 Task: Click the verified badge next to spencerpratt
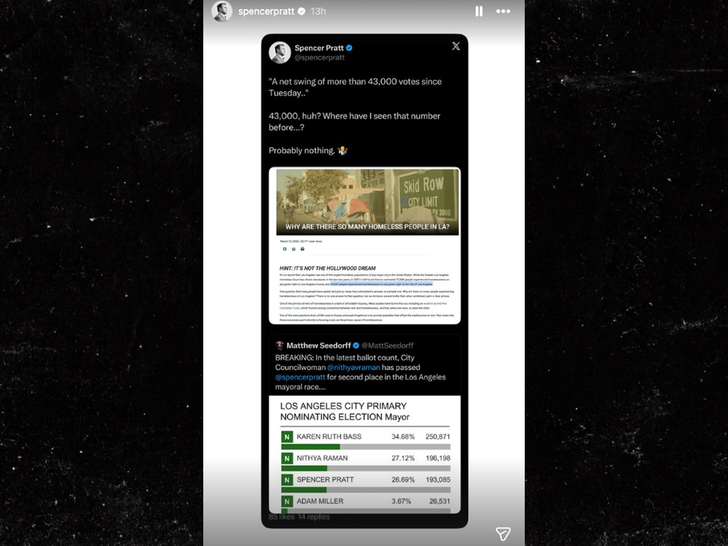[x=301, y=11]
